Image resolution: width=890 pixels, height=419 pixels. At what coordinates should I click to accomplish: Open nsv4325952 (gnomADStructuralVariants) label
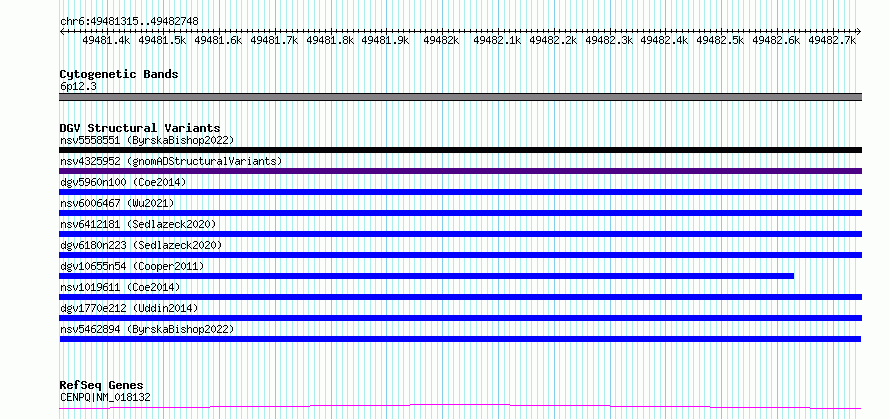pyautogui.click(x=171, y=161)
